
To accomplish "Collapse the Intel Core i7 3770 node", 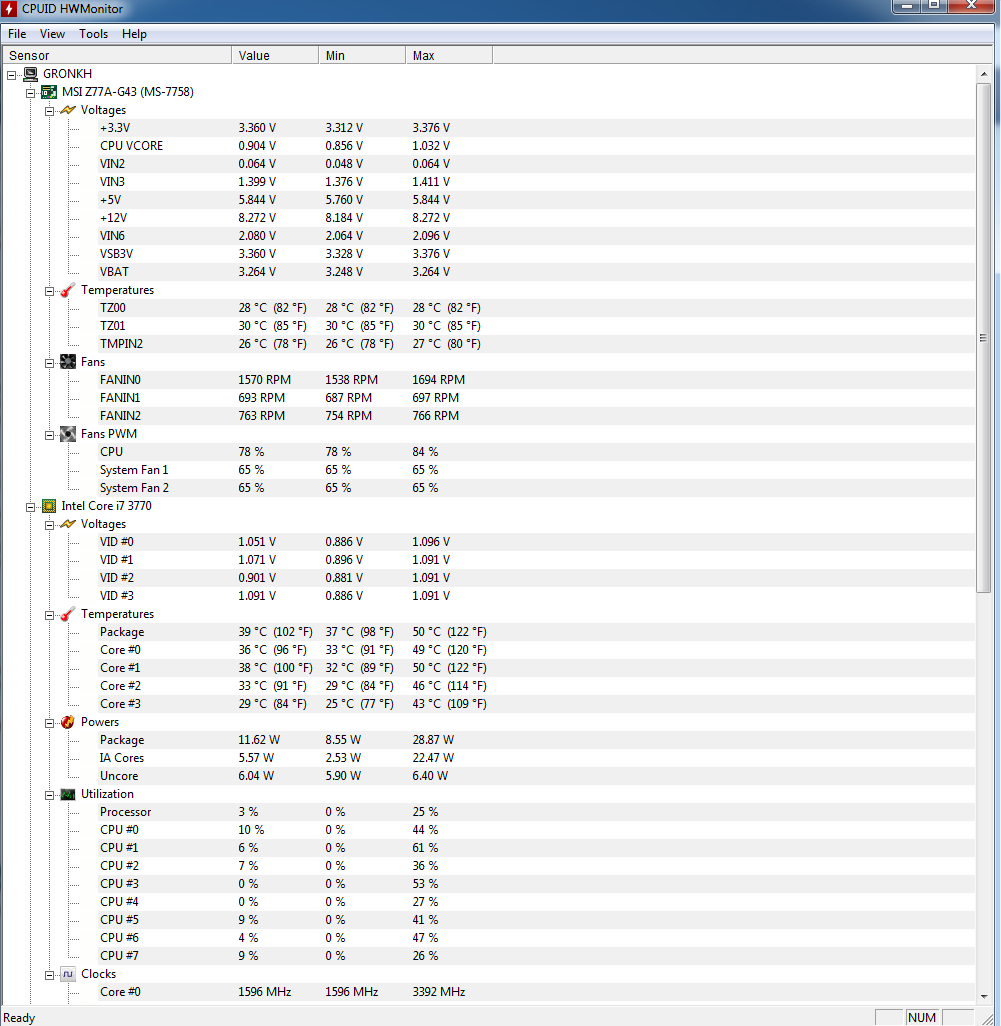I will (x=30, y=507).
